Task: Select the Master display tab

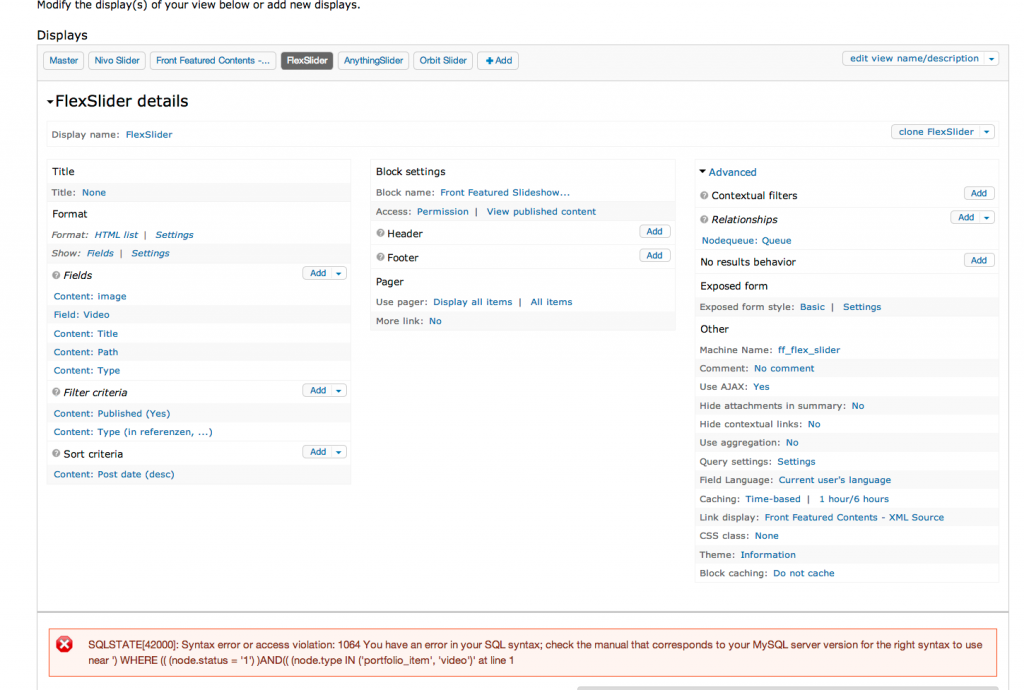Action: [x=64, y=61]
